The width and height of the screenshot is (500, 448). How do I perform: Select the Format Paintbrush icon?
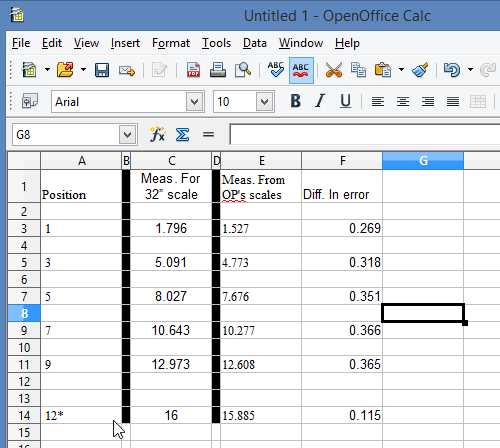(420, 70)
